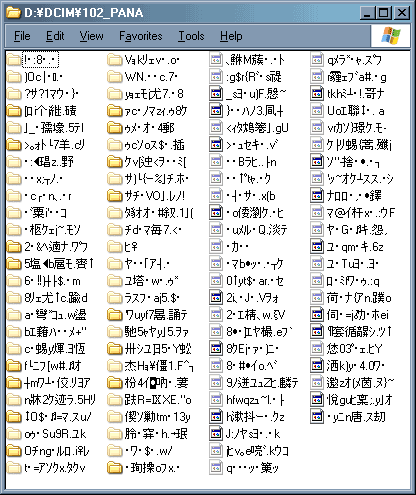Image resolution: width=416 pixels, height=495 pixels.
Task: Select the folder icon whose name contains "aj5.$"
Action: click(115, 298)
